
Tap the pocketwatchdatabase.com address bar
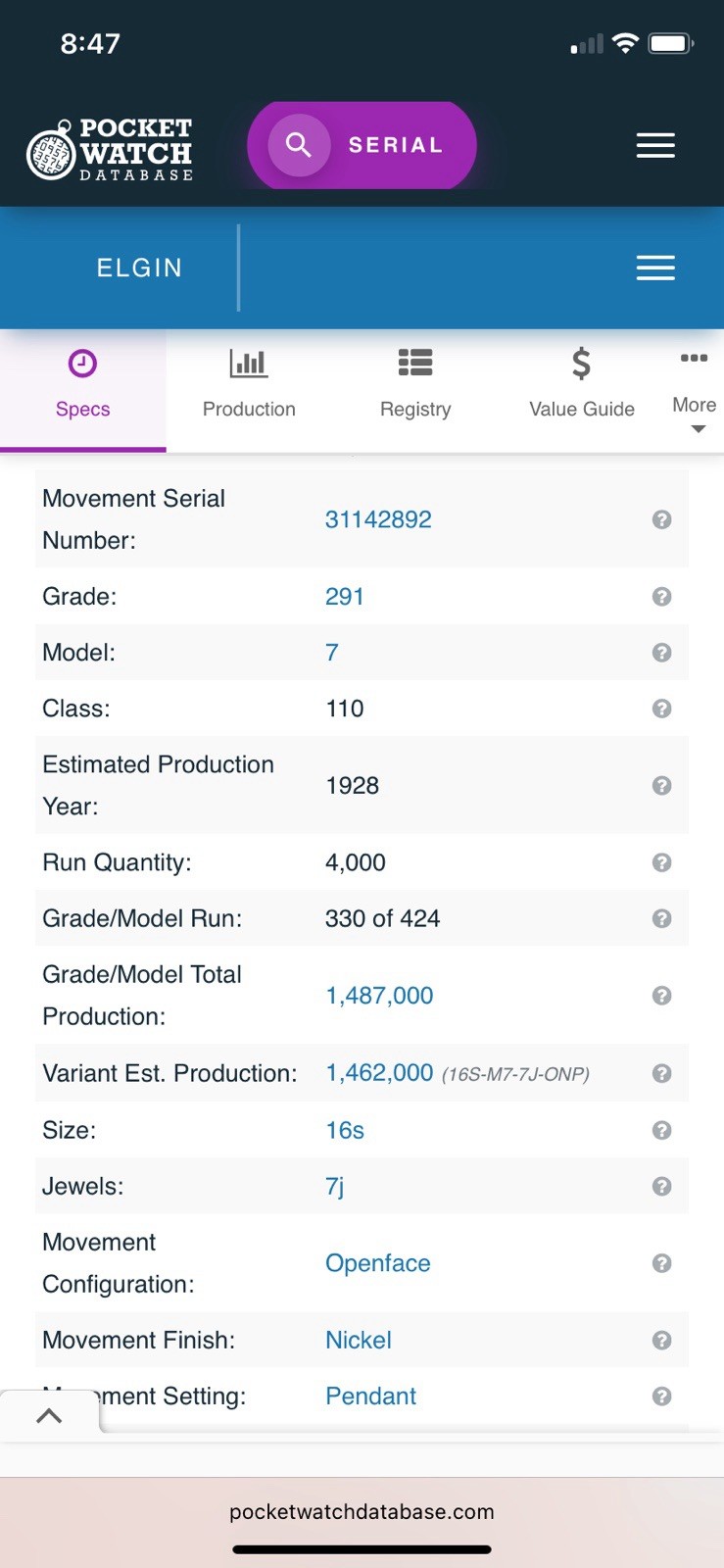362,1511
